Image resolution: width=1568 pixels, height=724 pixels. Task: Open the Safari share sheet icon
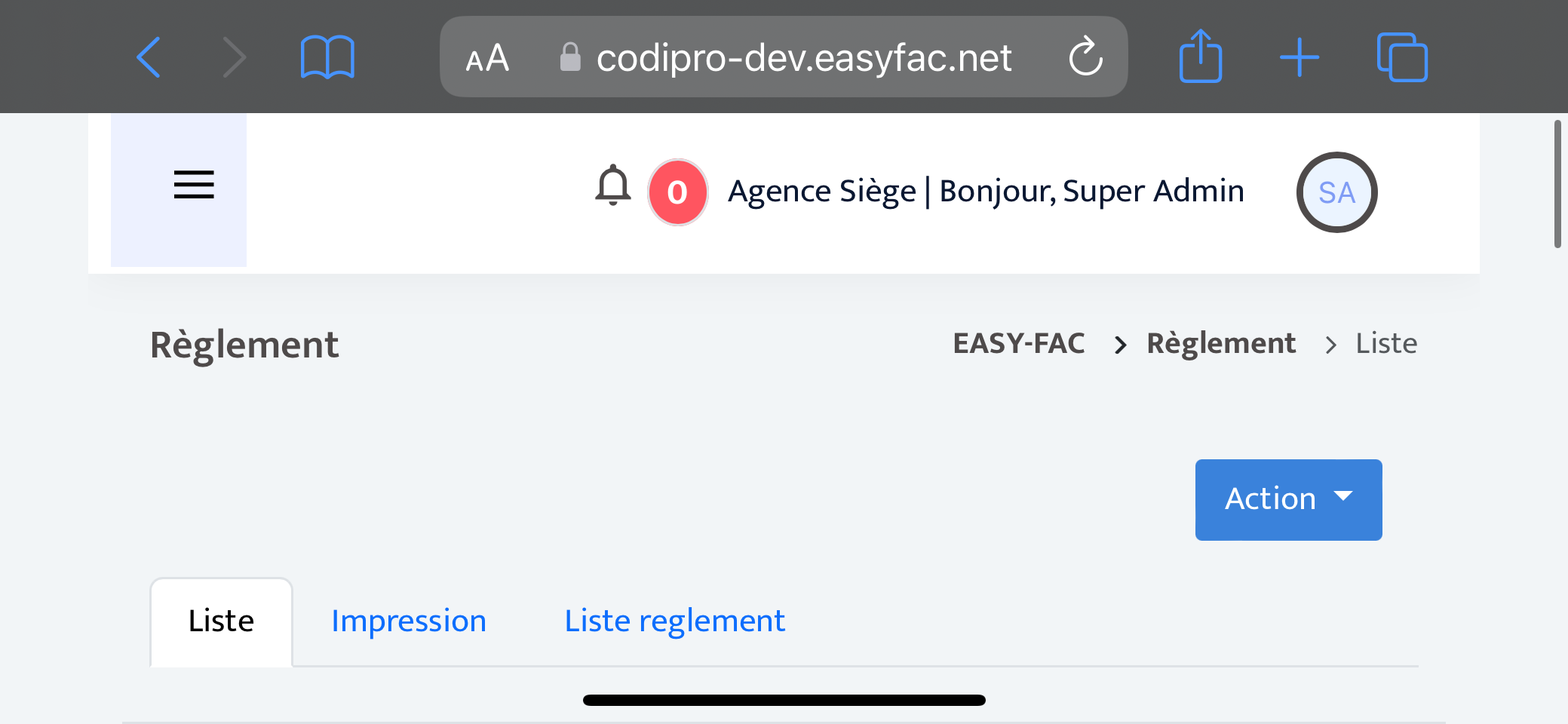(1200, 57)
